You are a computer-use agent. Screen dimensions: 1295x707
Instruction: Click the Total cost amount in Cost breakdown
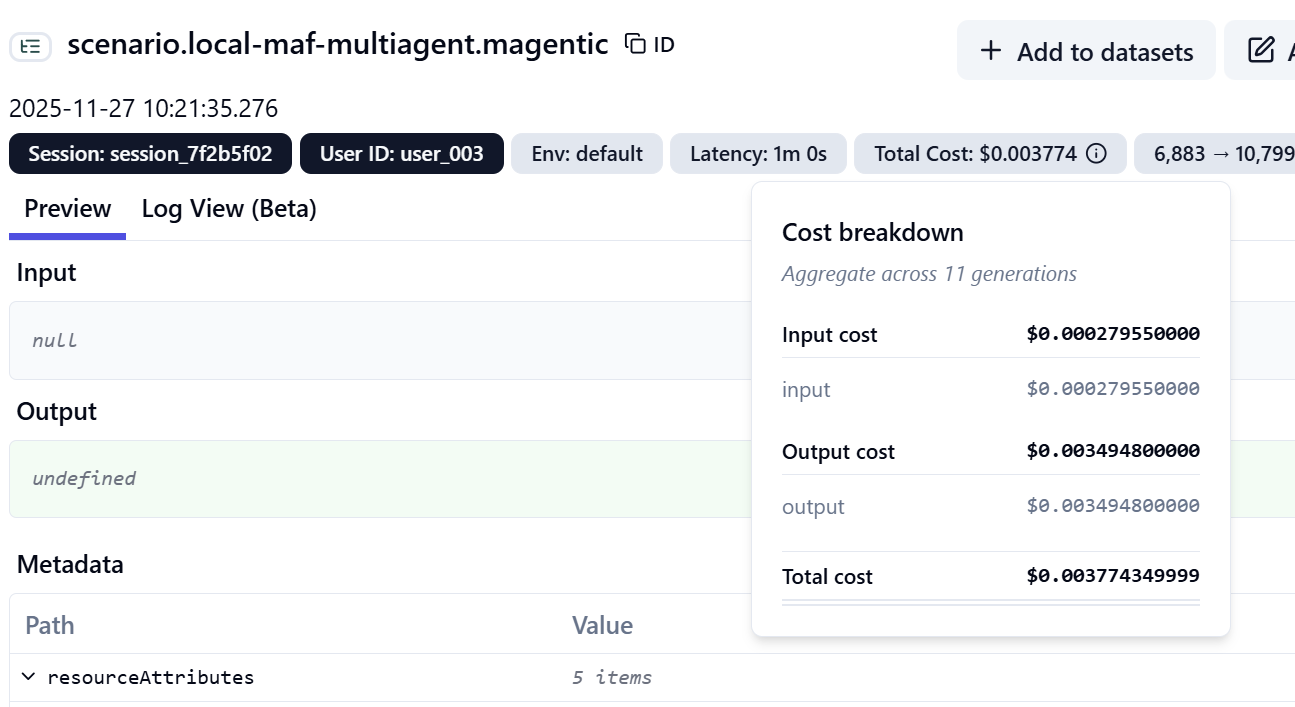tap(1112, 576)
